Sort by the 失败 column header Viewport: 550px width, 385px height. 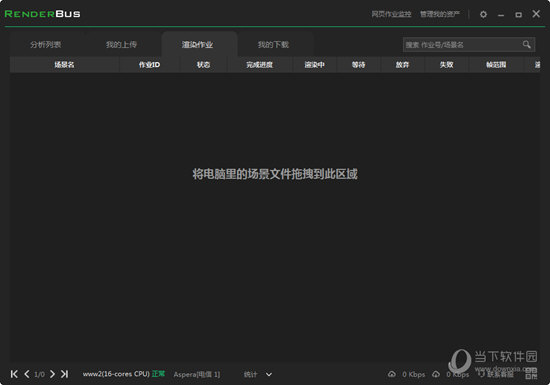point(447,65)
